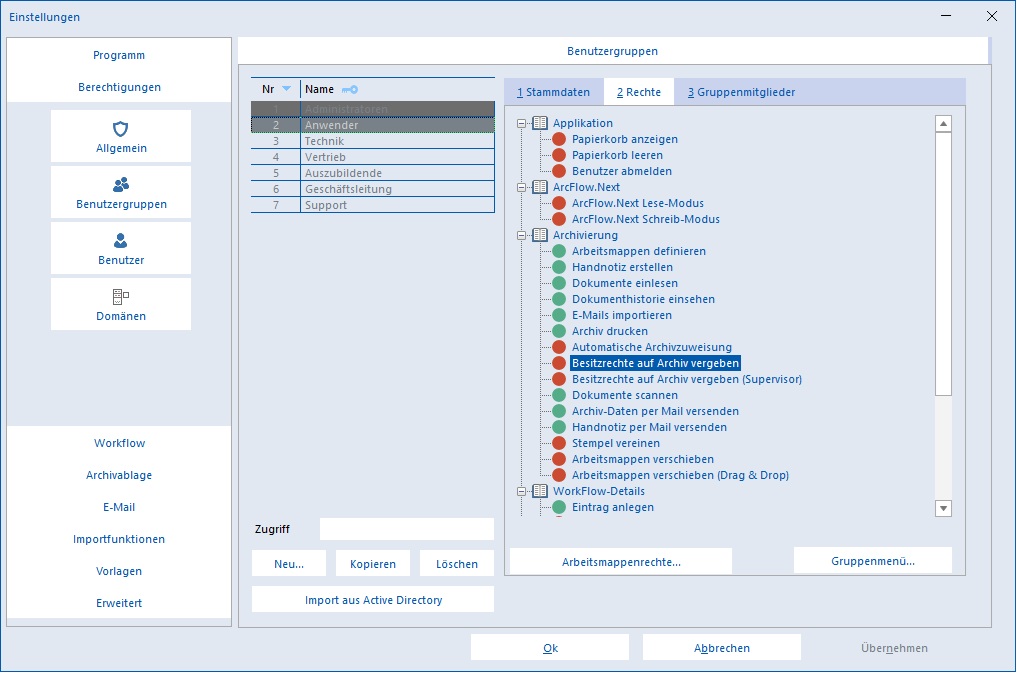
Task: Click the rights tree scrollbar down arrow
Action: tap(944, 508)
